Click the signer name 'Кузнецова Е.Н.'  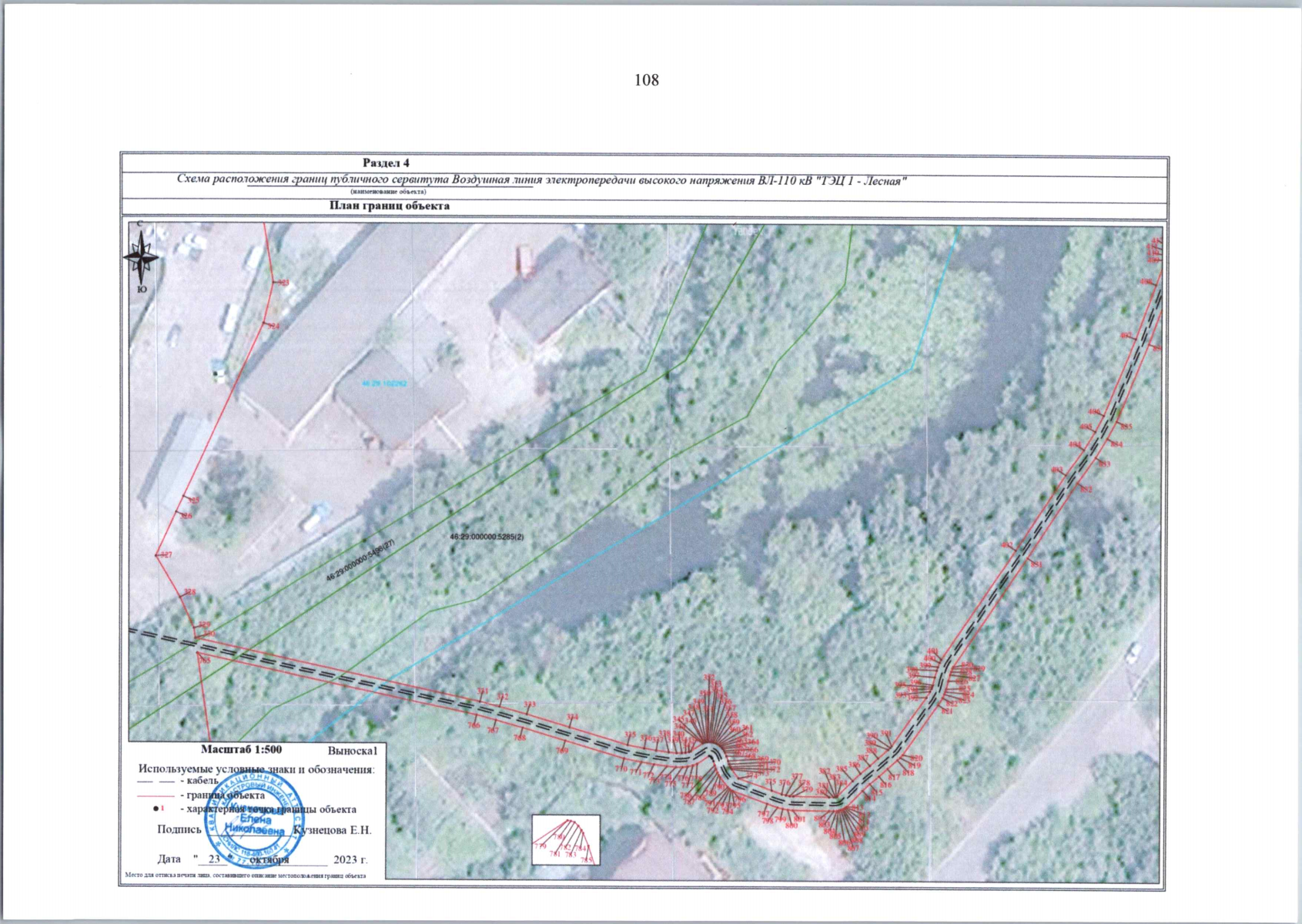333,830
